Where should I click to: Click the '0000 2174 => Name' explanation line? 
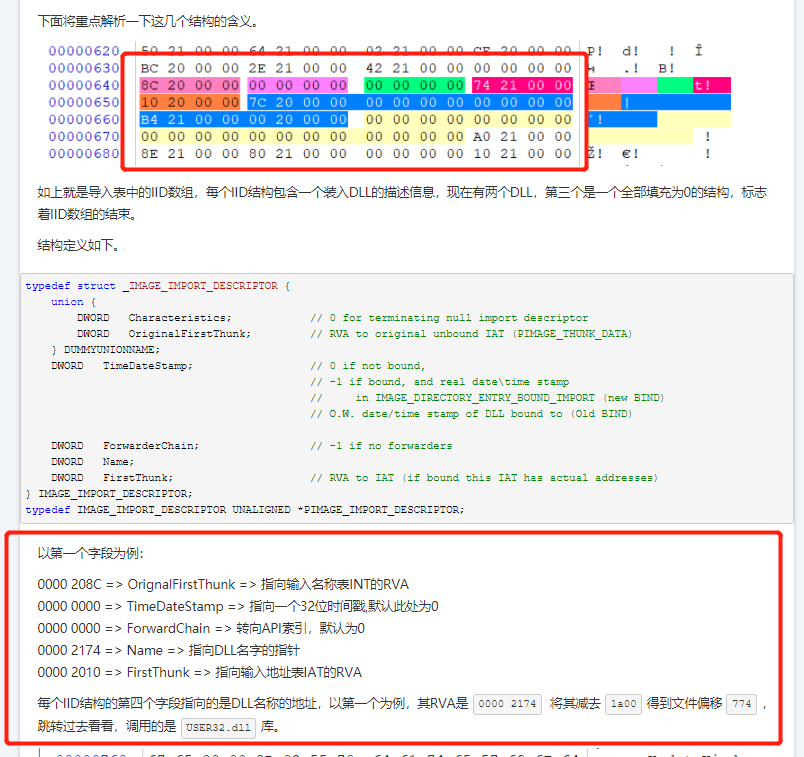click(169, 650)
